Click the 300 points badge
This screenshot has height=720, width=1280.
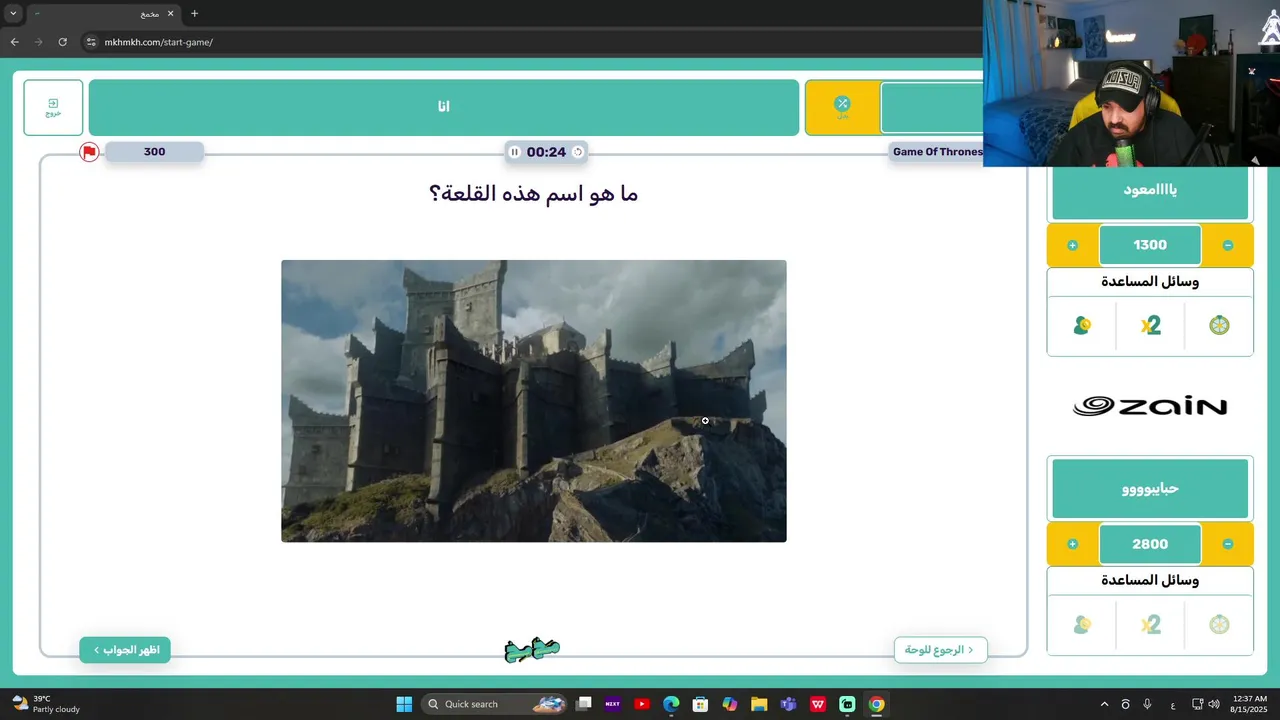point(154,152)
